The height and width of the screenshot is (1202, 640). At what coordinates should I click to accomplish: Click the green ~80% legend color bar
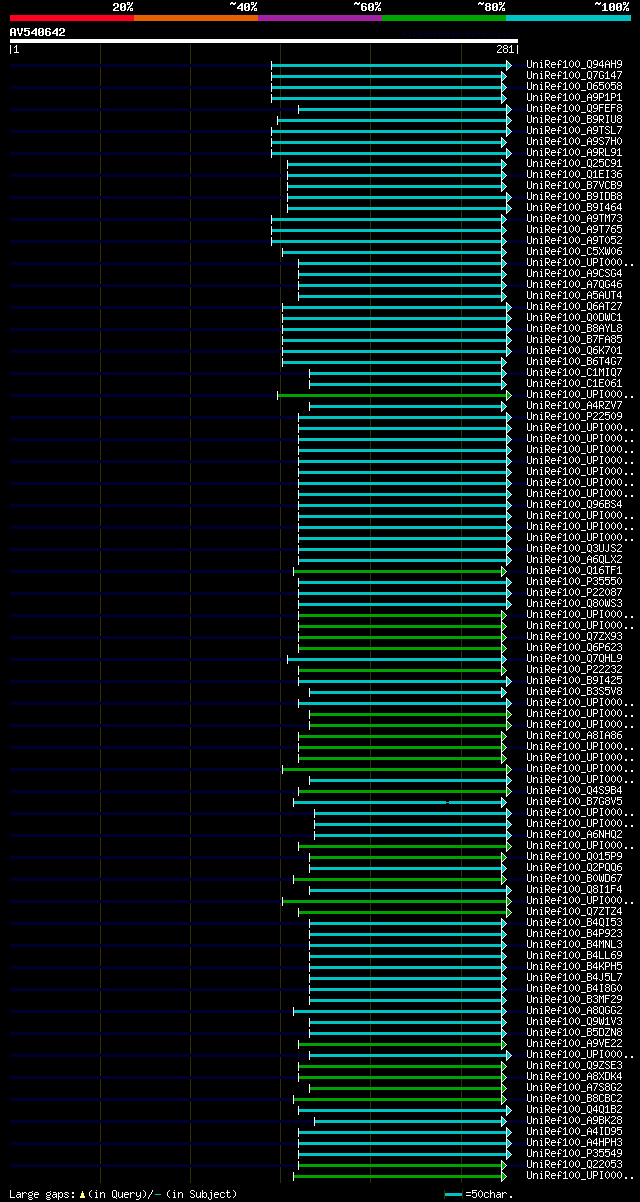[444, 18]
